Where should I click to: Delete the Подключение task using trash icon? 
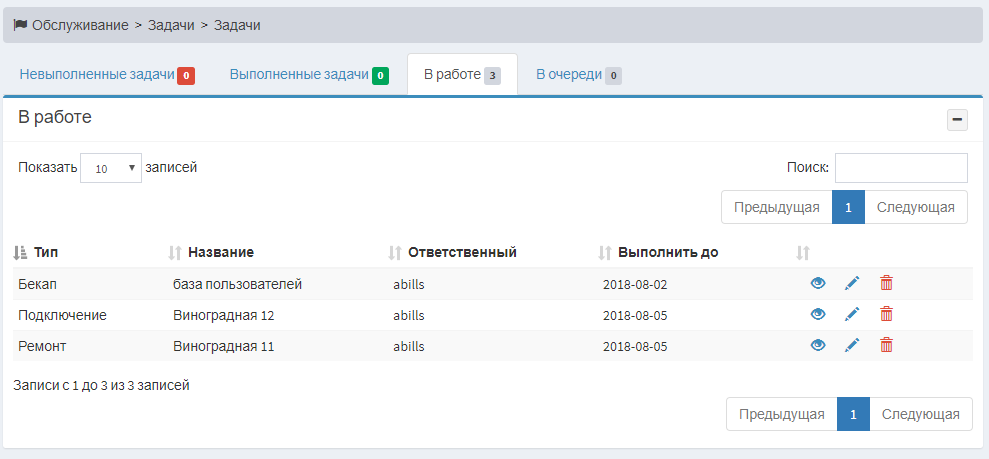[x=886, y=314]
